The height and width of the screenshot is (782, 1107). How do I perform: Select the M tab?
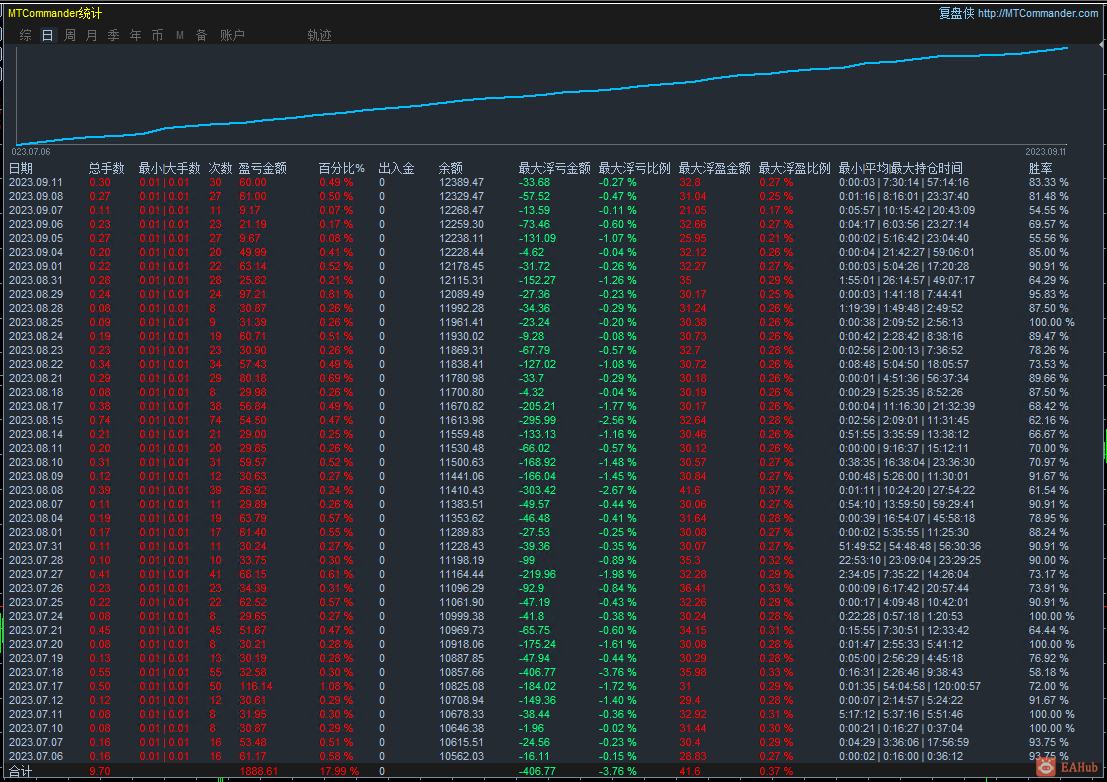pyautogui.click(x=180, y=35)
